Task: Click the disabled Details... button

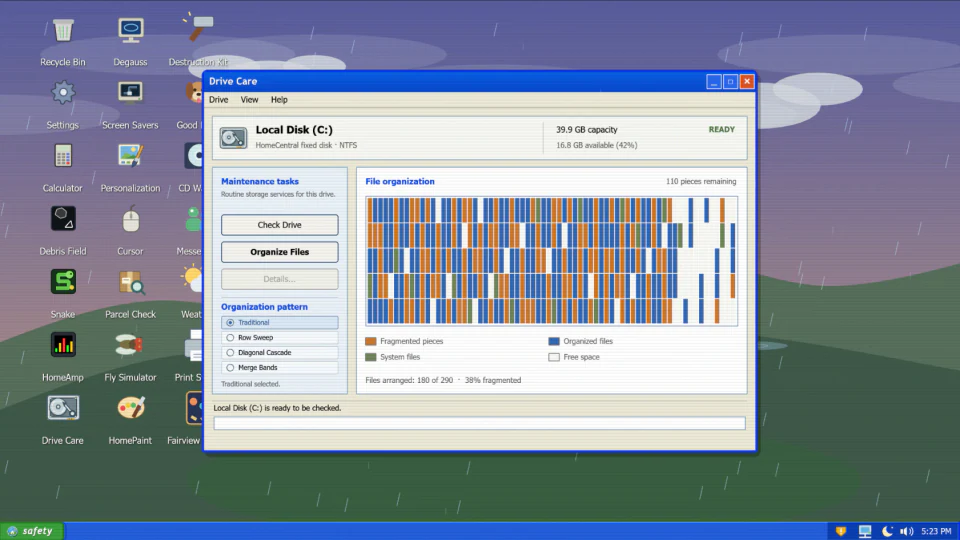Action: coord(280,279)
